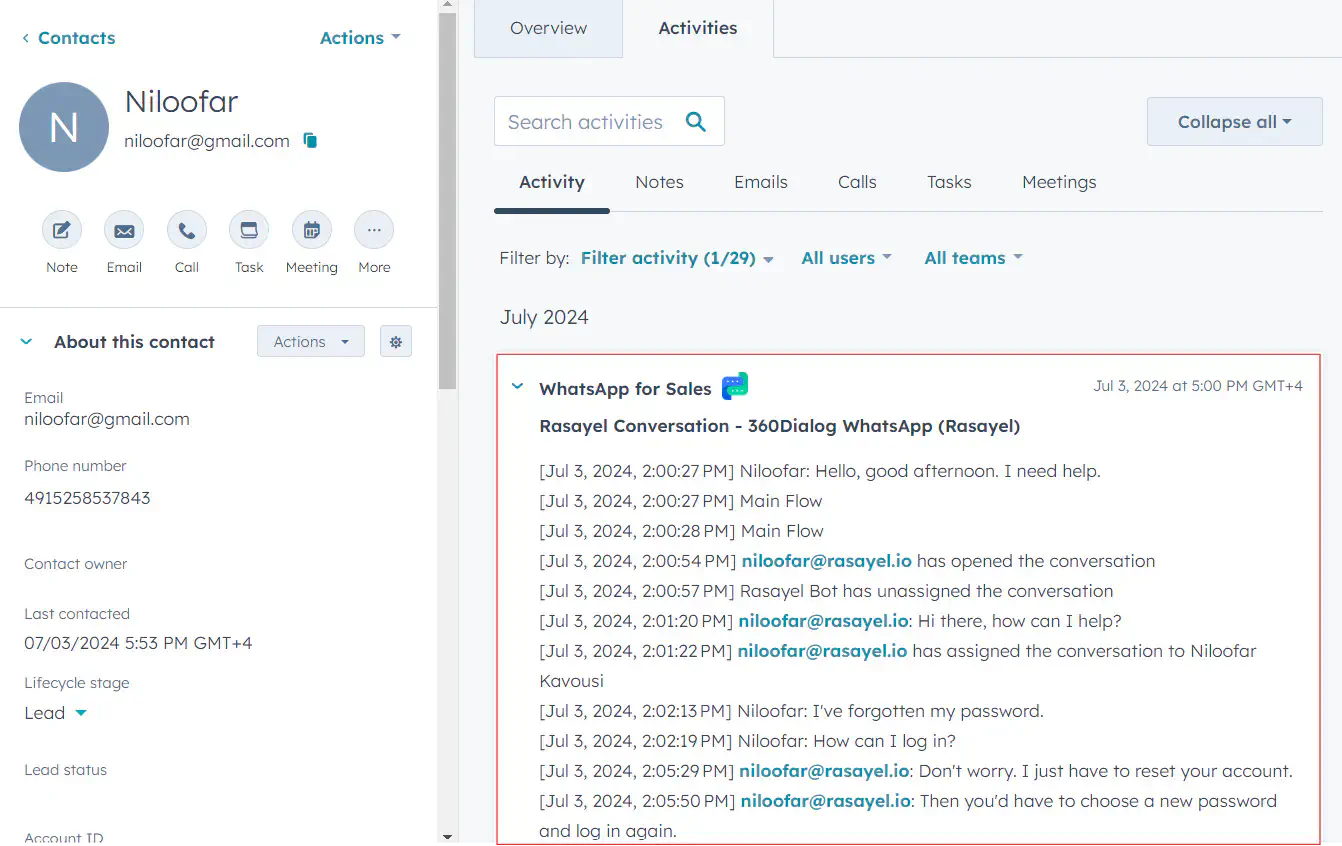
Task: Click the Task icon button
Action: point(249,230)
